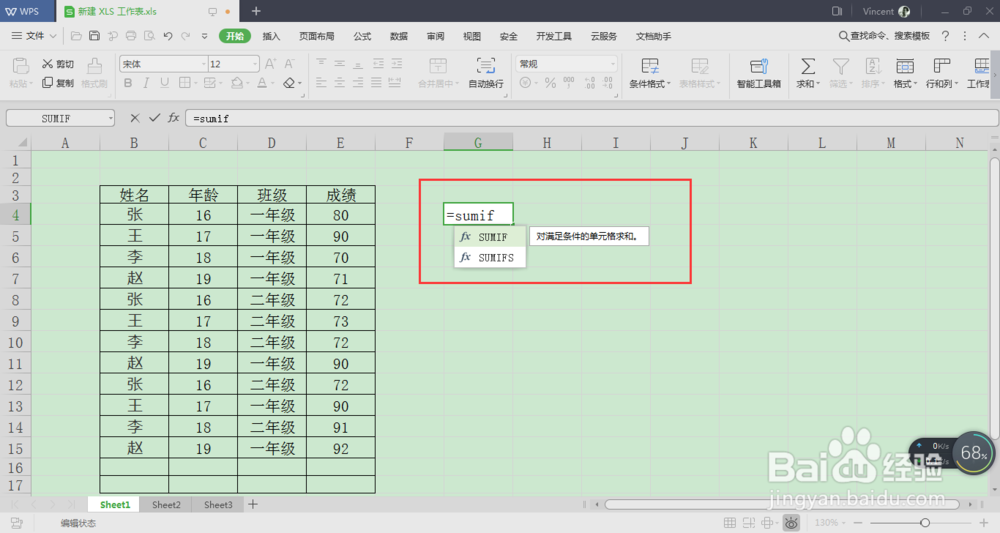
Task: Open the font size dropdown showing 12
Action: 254,64
